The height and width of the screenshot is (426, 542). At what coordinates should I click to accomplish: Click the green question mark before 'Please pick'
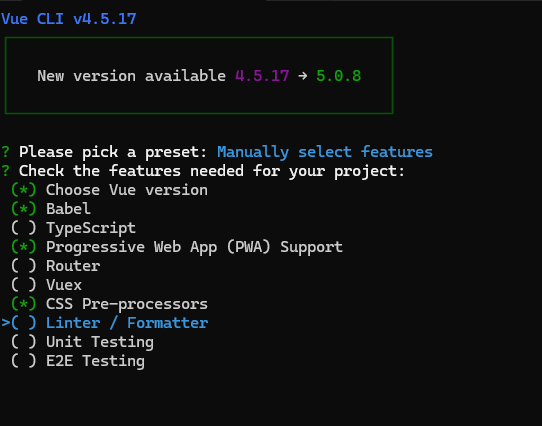[6, 152]
